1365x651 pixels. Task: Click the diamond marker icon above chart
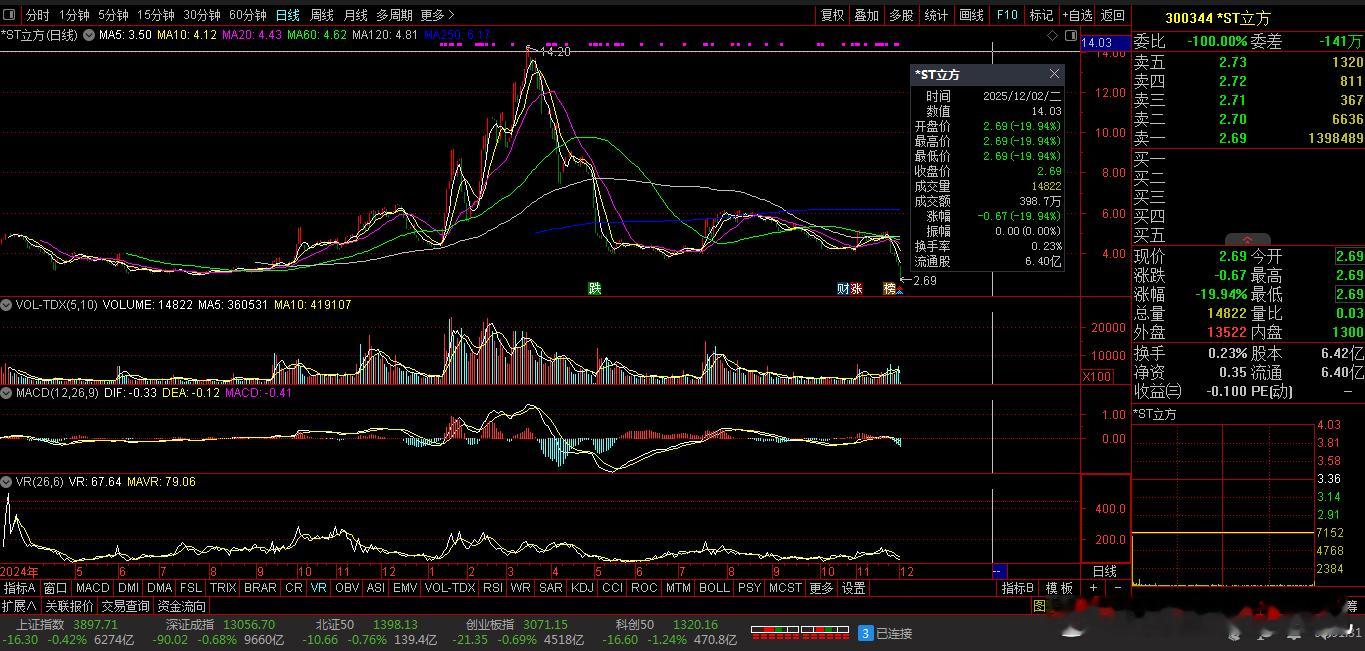1053,35
